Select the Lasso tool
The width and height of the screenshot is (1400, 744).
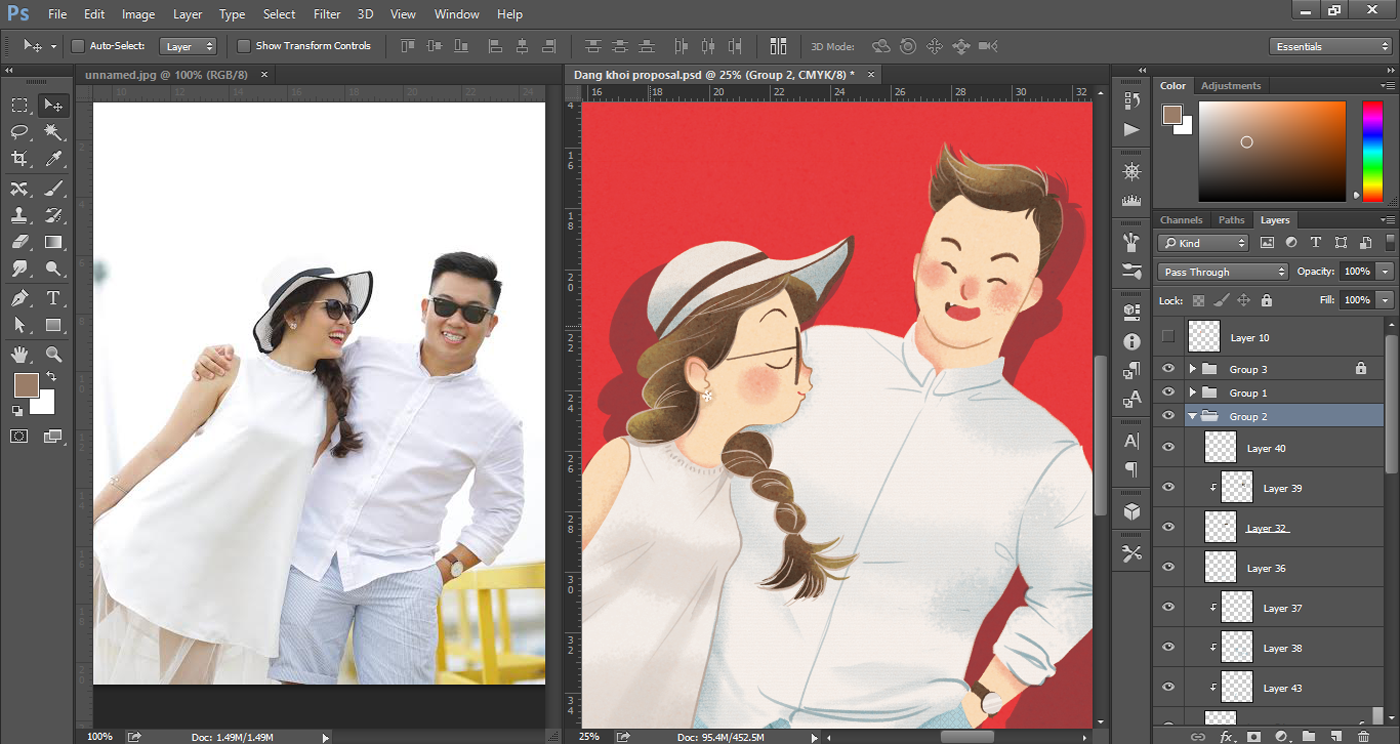[20, 132]
